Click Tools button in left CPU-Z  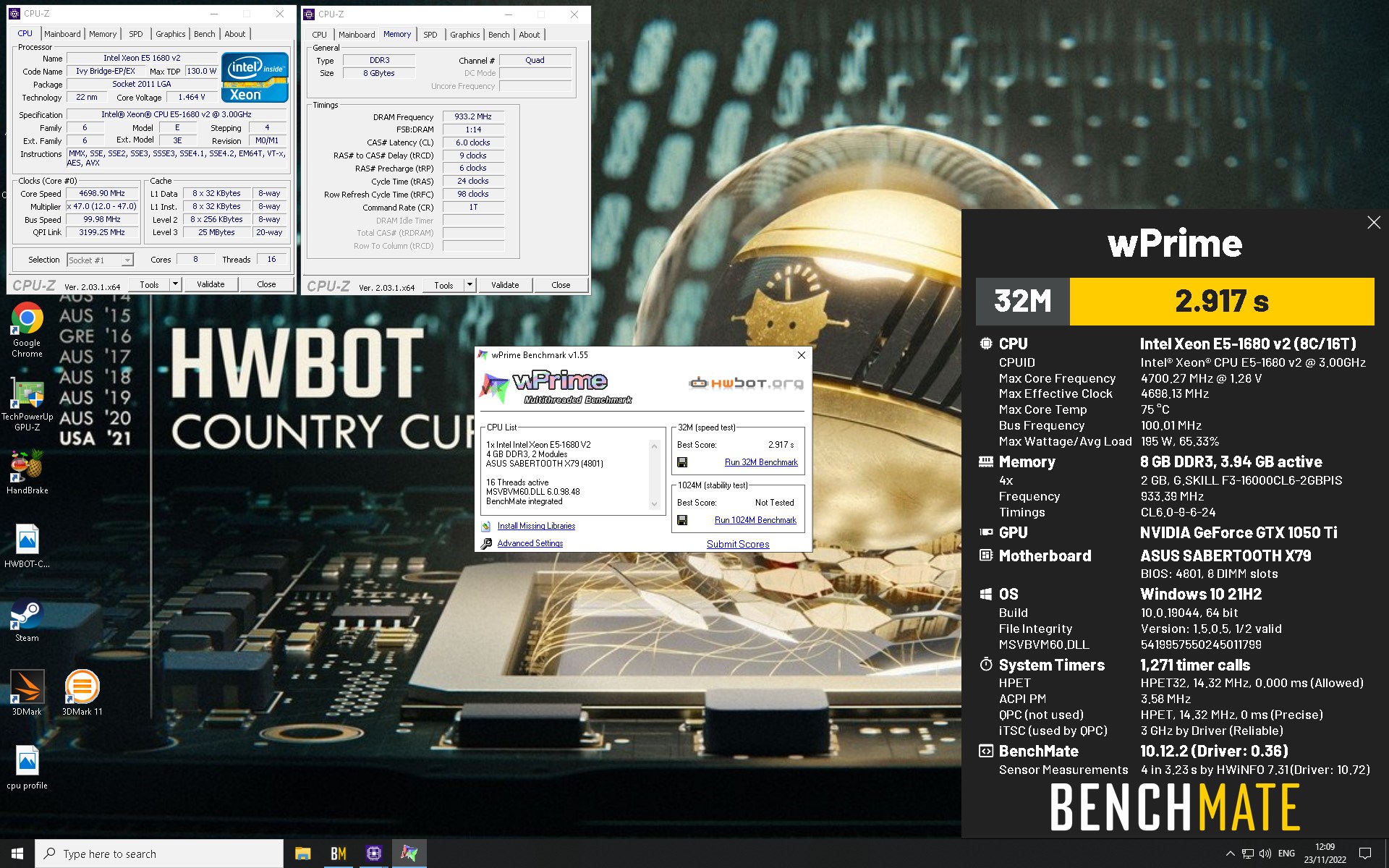point(149,284)
